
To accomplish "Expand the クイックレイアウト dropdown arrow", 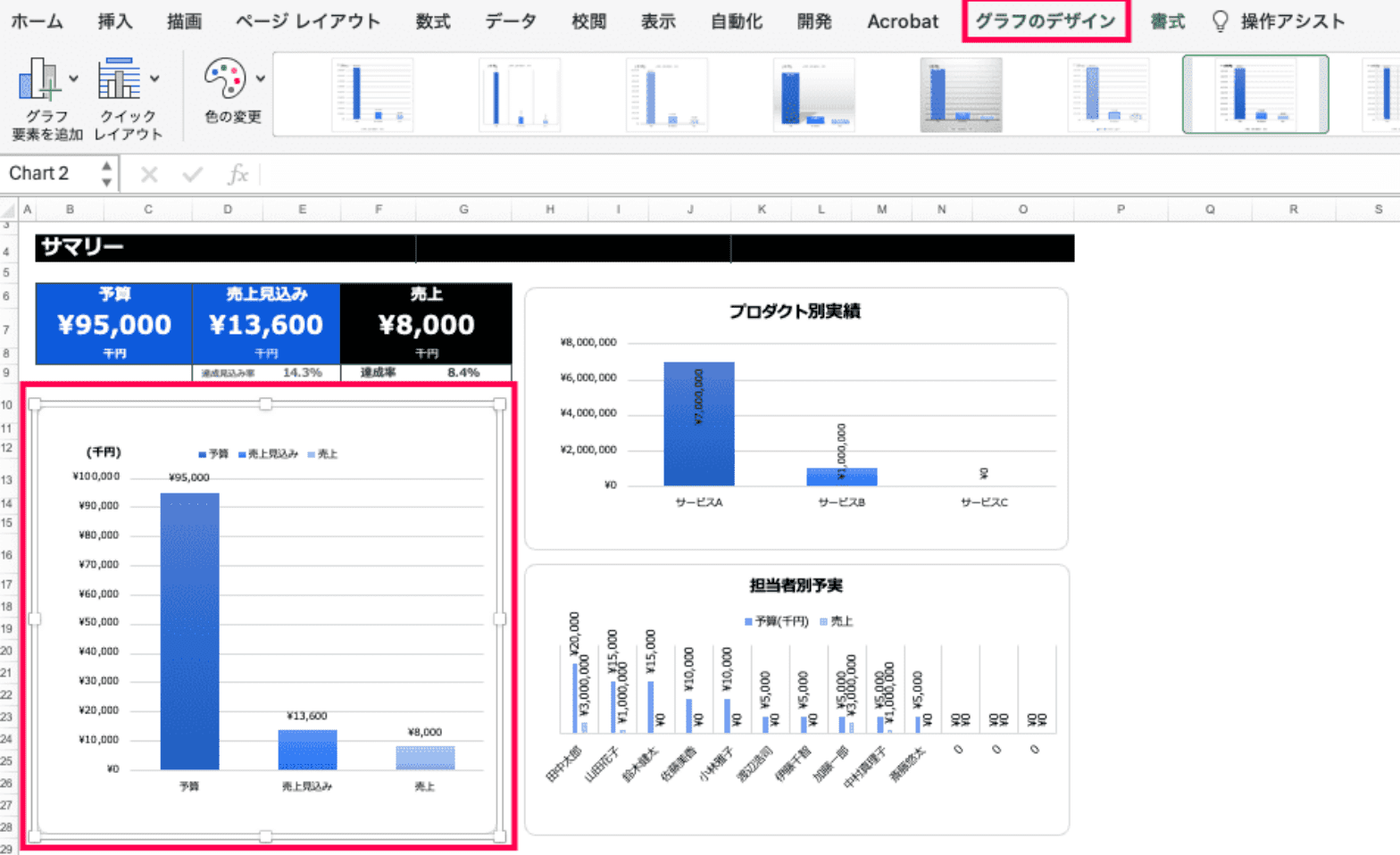I will click(x=155, y=79).
